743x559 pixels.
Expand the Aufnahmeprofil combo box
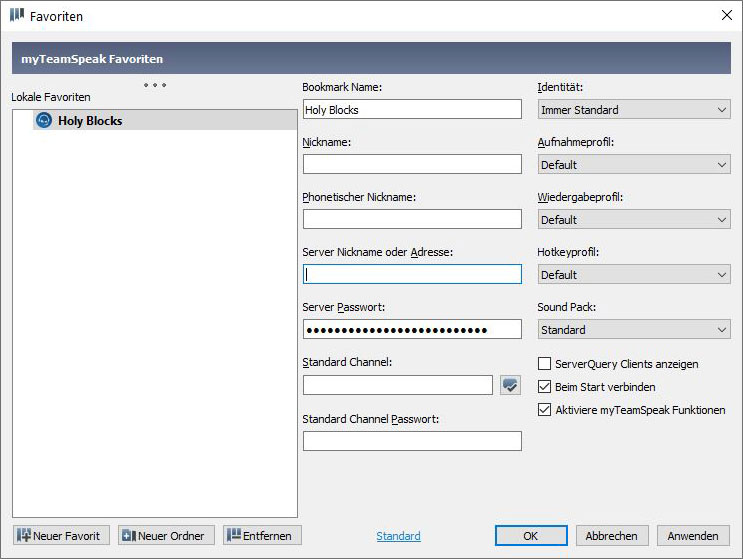tap(634, 165)
